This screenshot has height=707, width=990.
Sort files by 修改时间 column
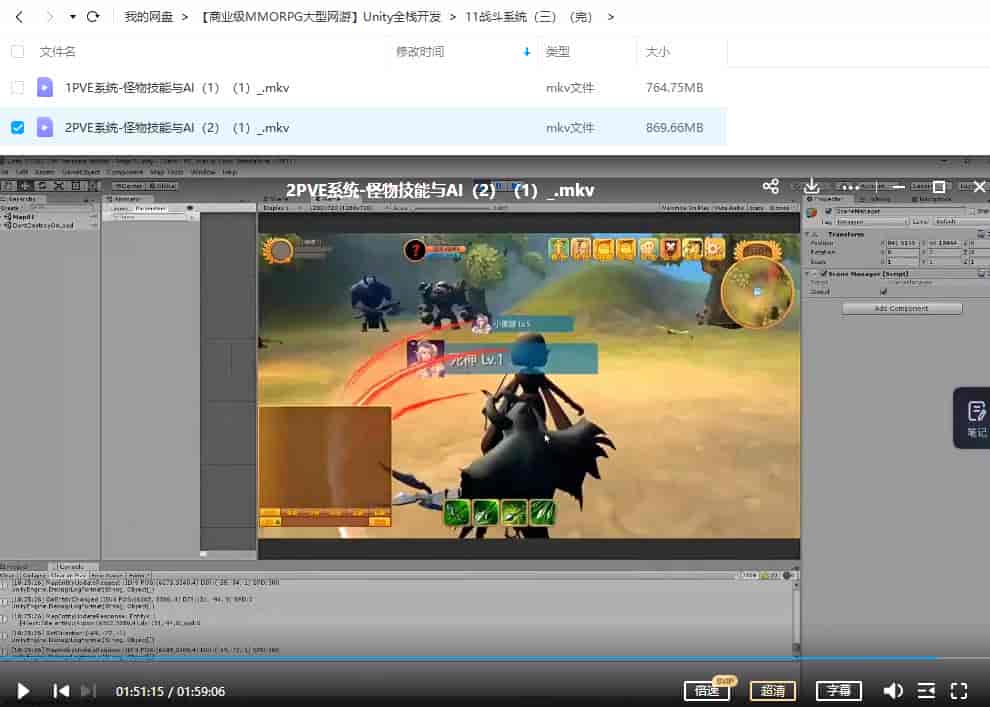[420, 51]
